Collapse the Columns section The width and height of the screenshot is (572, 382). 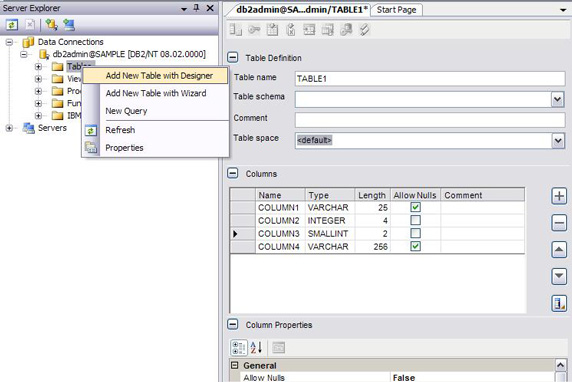[x=233, y=173]
